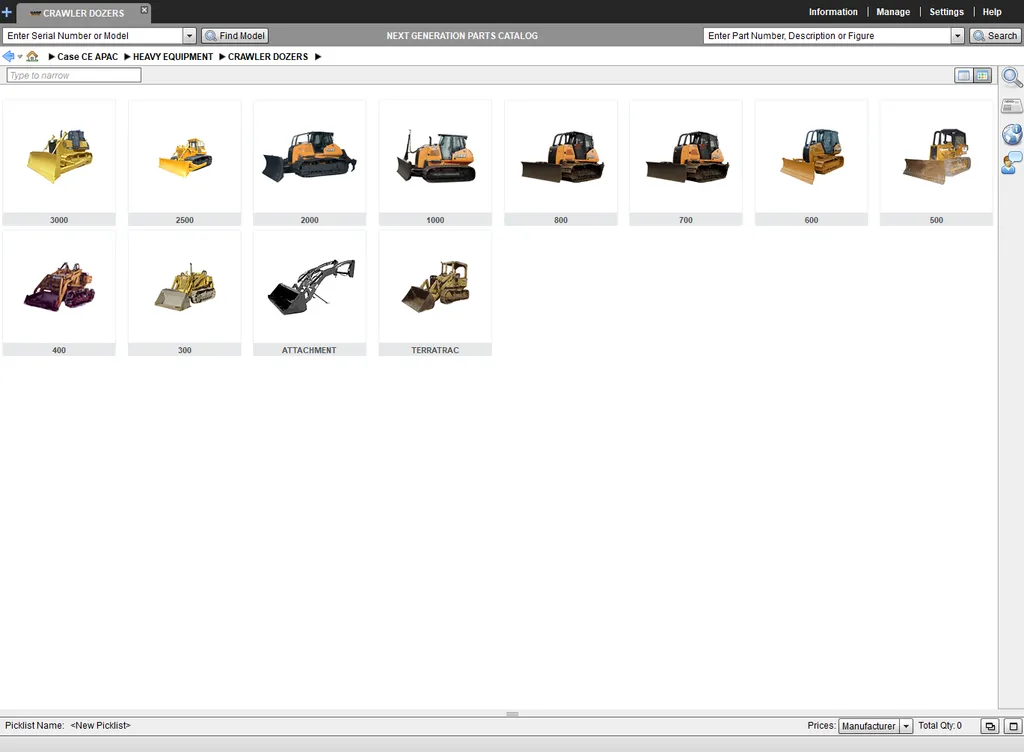This screenshot has height=752, width=1024.
Task: Open the Information menu
Action: pos(833,12)
